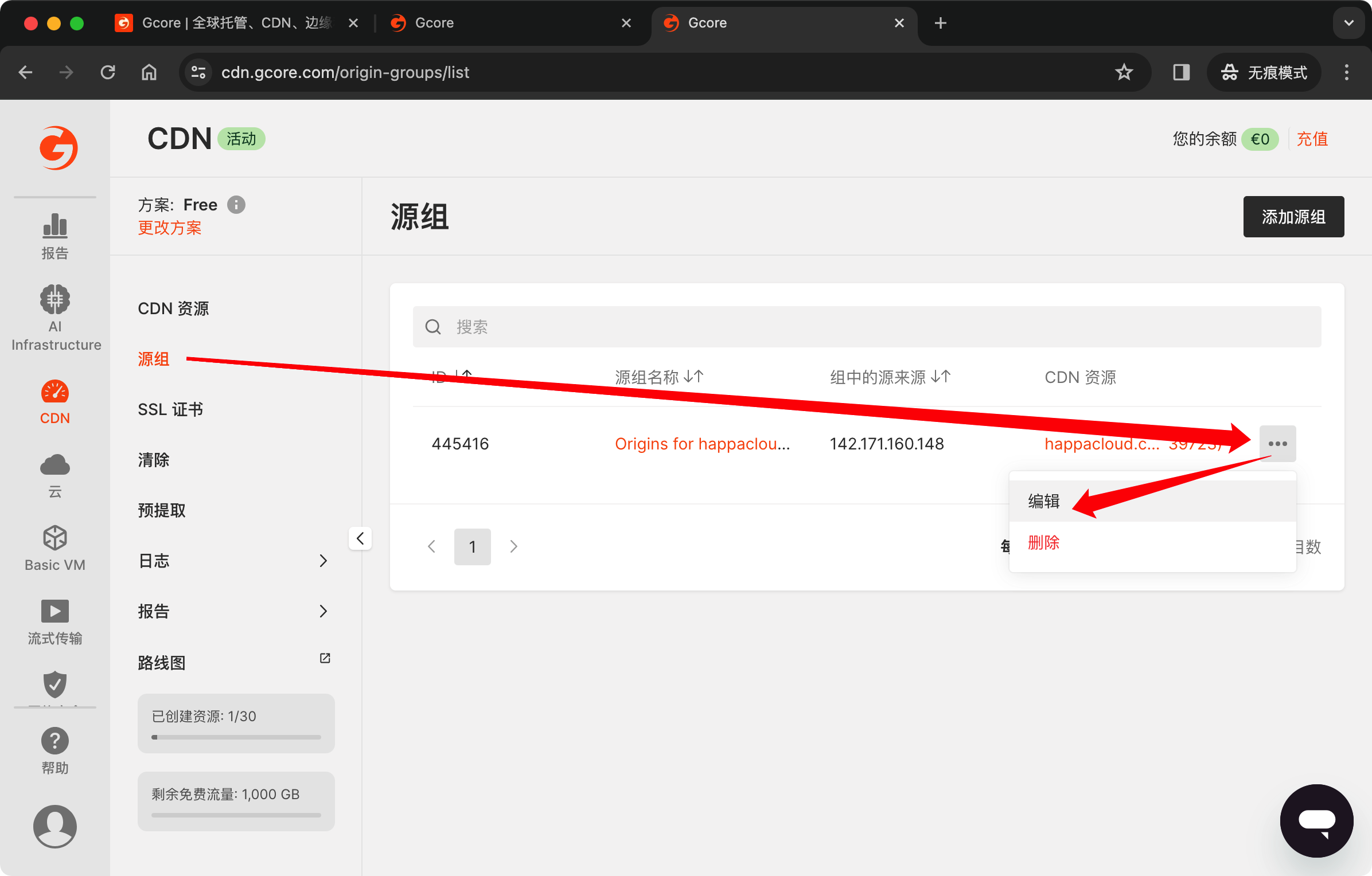
Task: Go forward in browser history
Action: pyautogui.click(x=67, y=72)
